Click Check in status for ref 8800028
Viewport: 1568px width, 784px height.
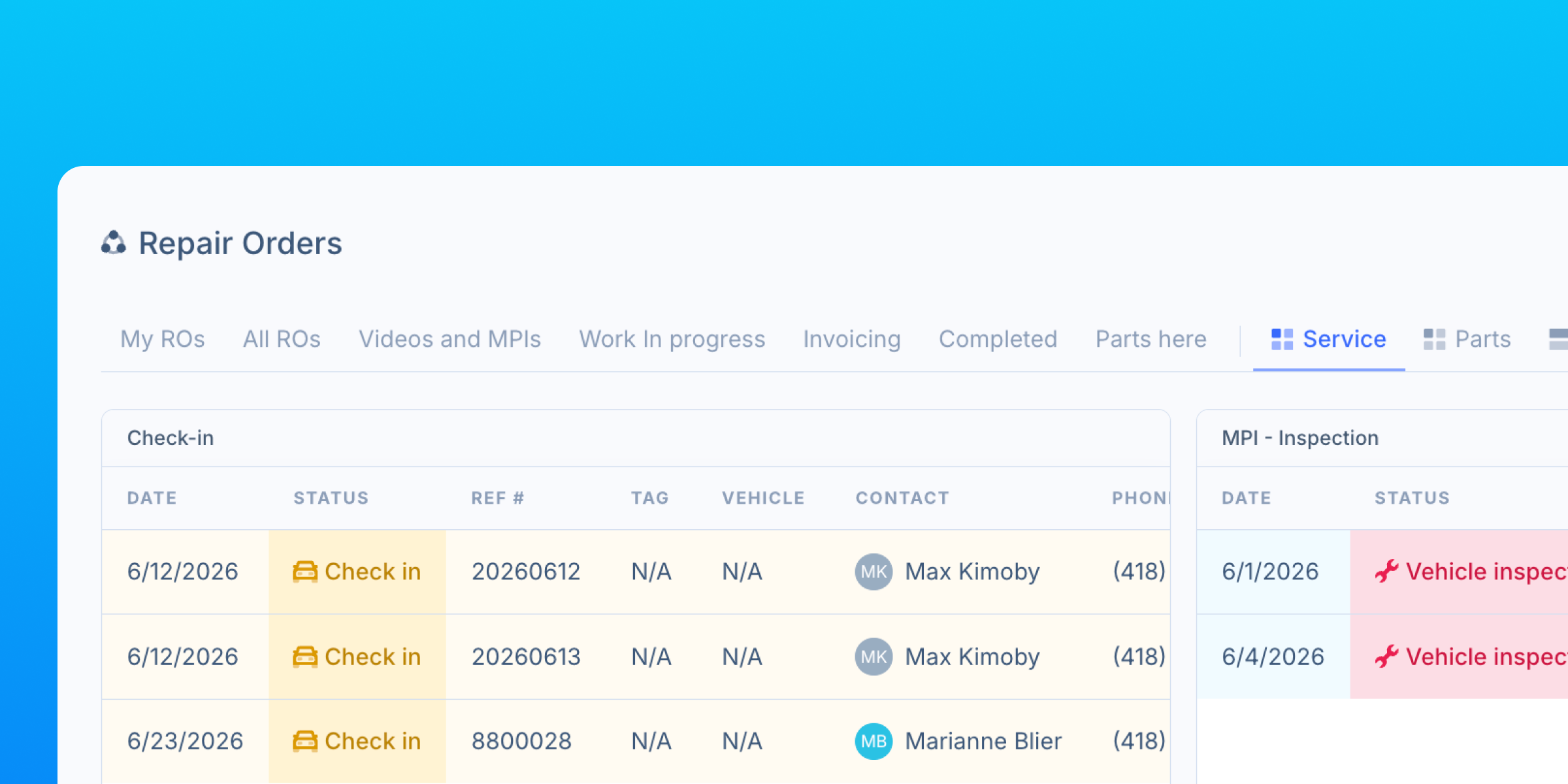coord(357,741)
